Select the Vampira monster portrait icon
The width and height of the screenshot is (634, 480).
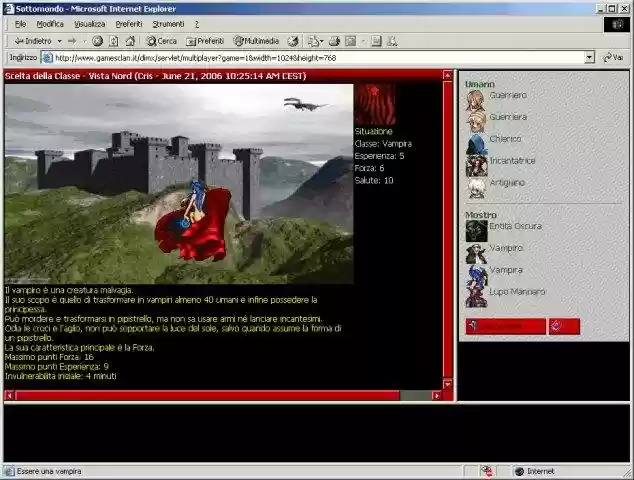point(476,275)
